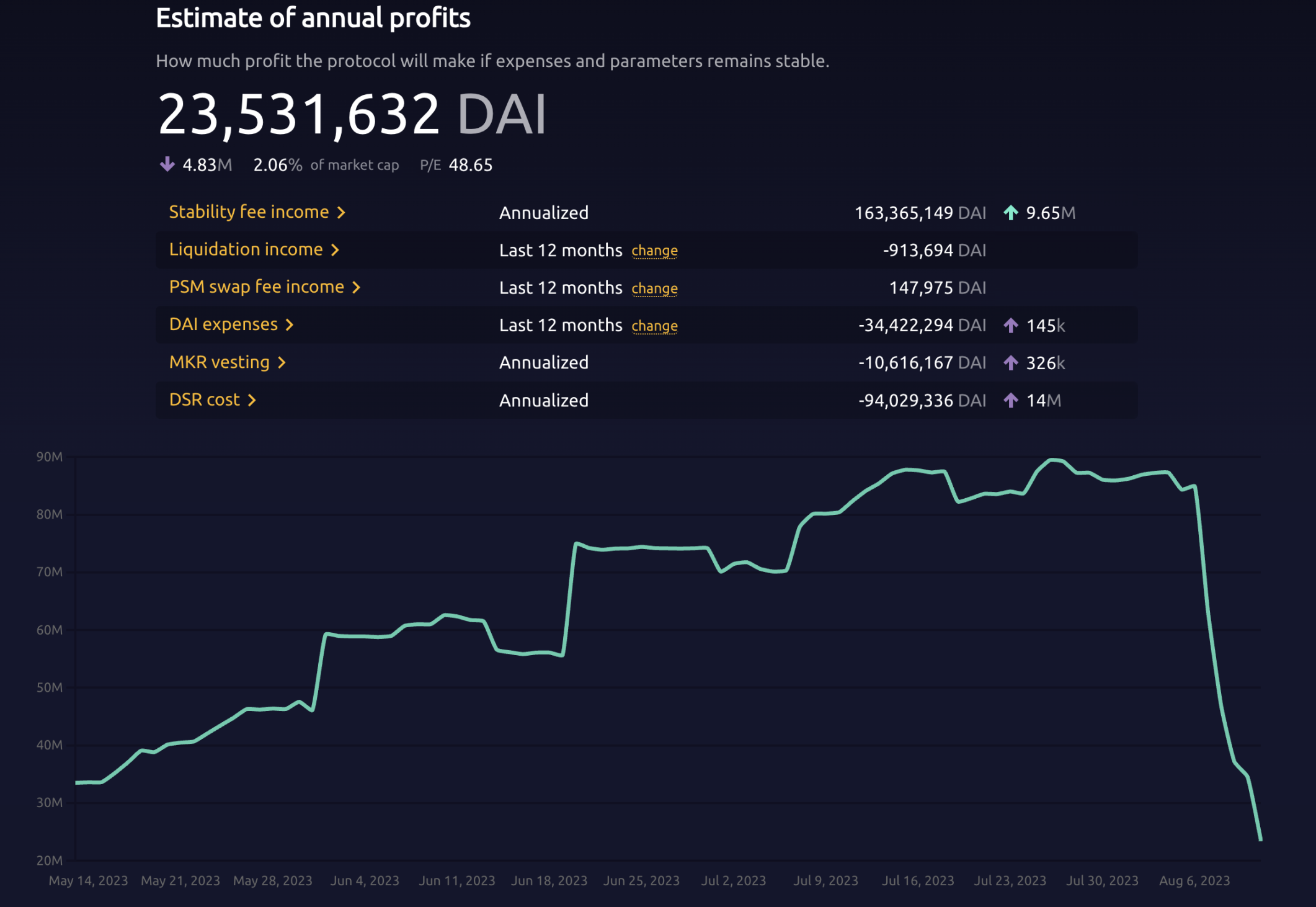
Task: Click the up arrow beside 145k
Action: (x=1011, y=325)
